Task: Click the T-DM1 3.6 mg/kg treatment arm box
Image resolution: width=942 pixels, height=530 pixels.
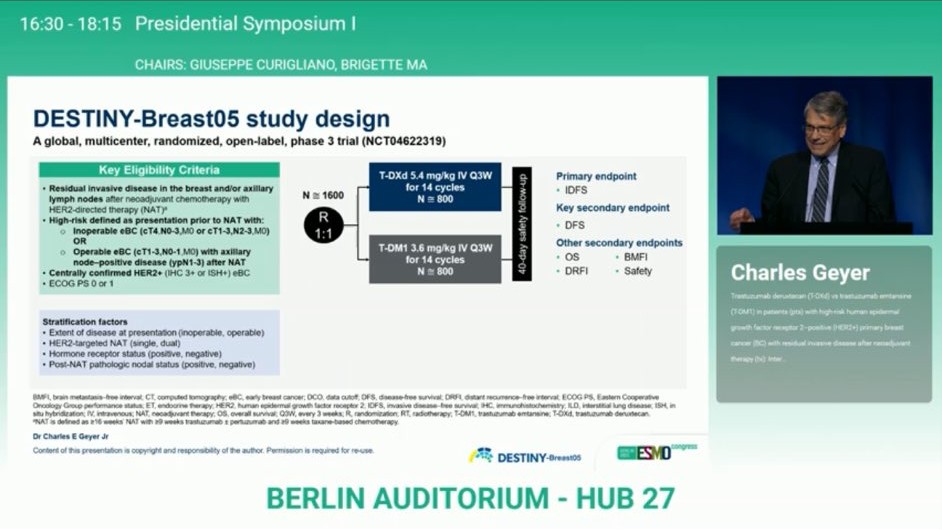Action: [x=435, y=259]
